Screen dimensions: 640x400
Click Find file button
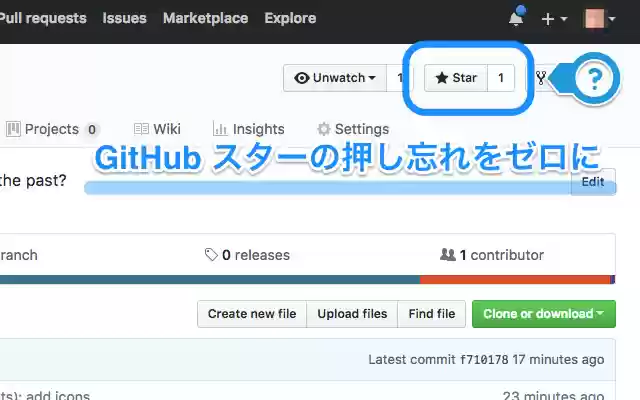pos(431,314)
